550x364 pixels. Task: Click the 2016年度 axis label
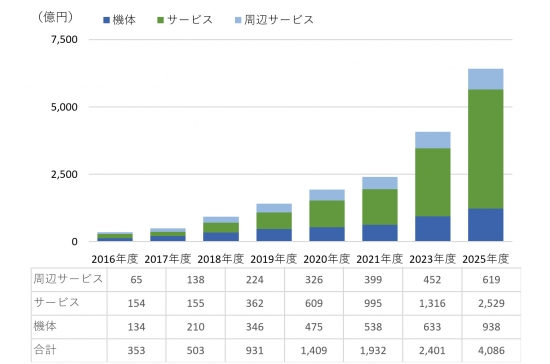[x=115, y=259]
